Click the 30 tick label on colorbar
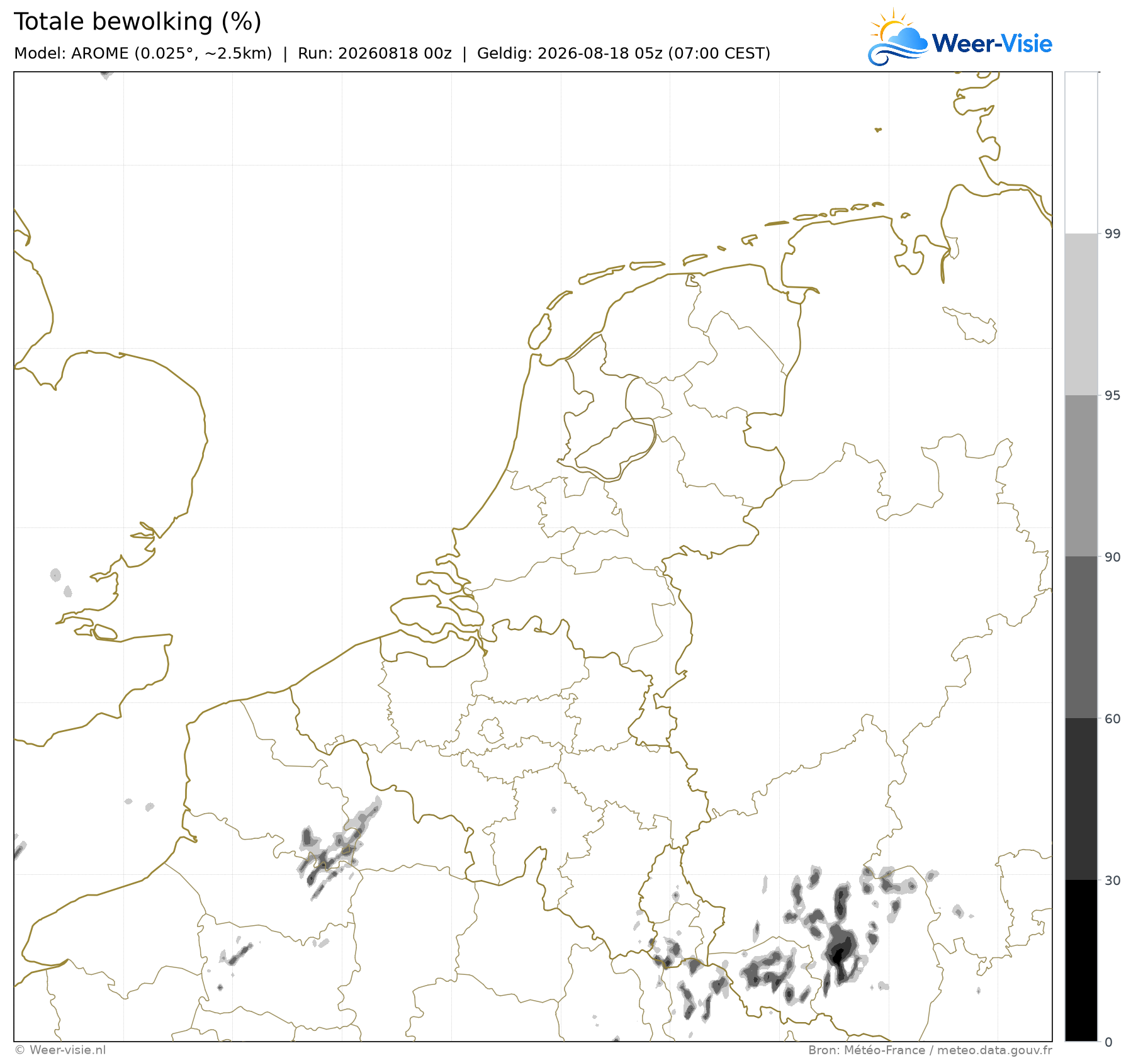 1113,881
